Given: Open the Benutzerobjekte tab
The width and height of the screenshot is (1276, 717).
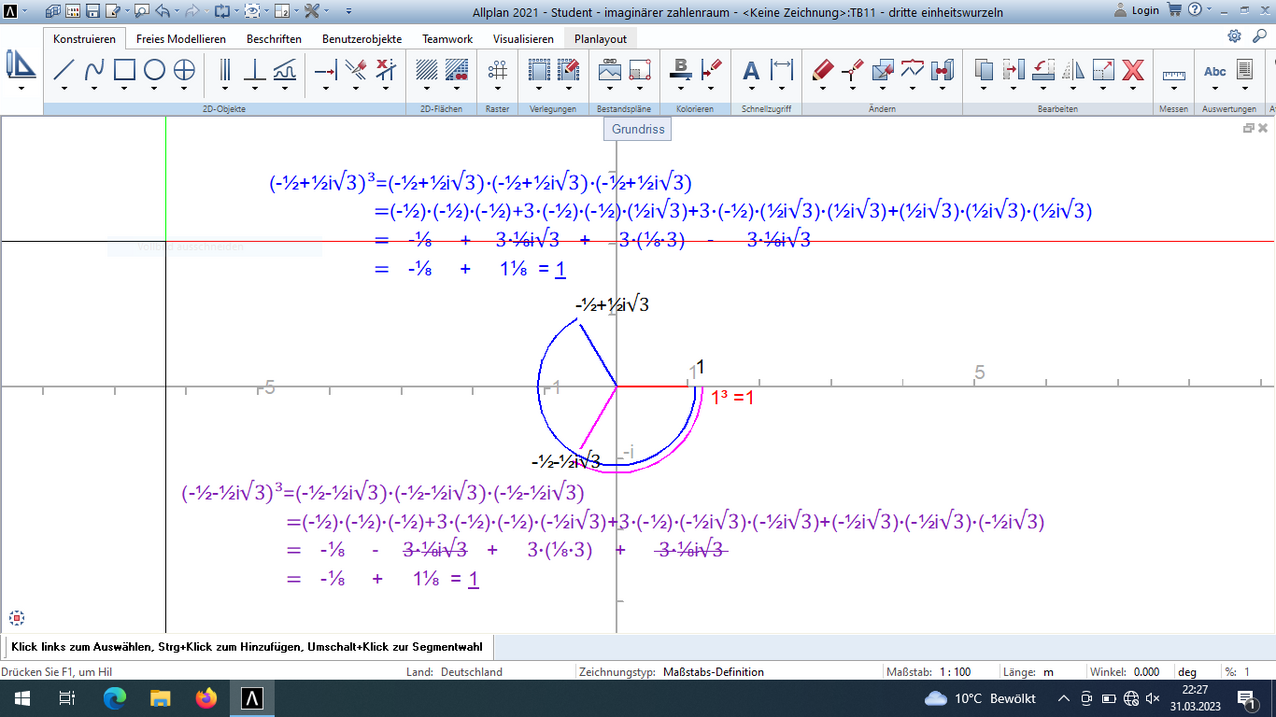Looking at the screenshot, I should 362,39.
